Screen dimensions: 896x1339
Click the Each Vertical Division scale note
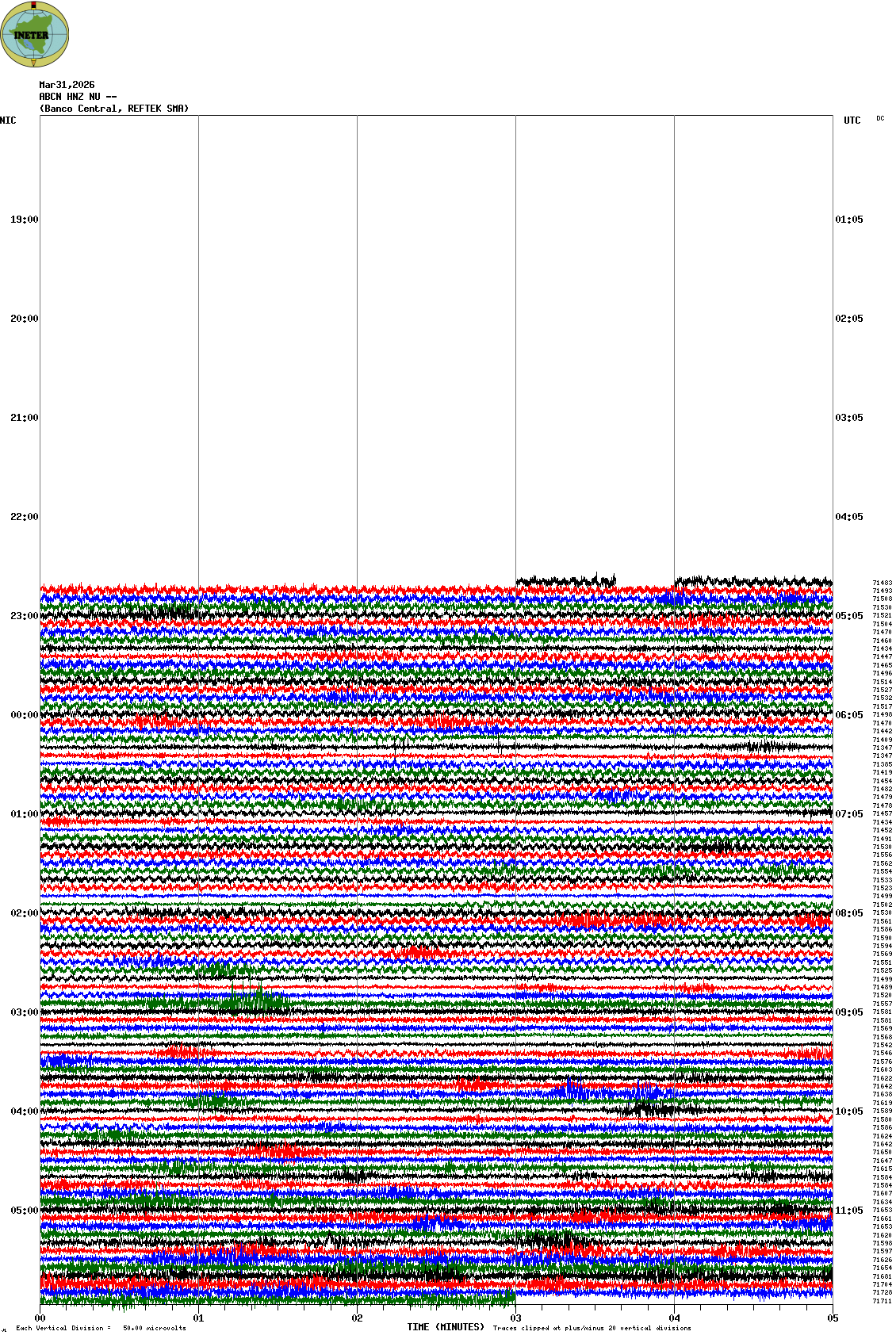tap(101, 1328)
